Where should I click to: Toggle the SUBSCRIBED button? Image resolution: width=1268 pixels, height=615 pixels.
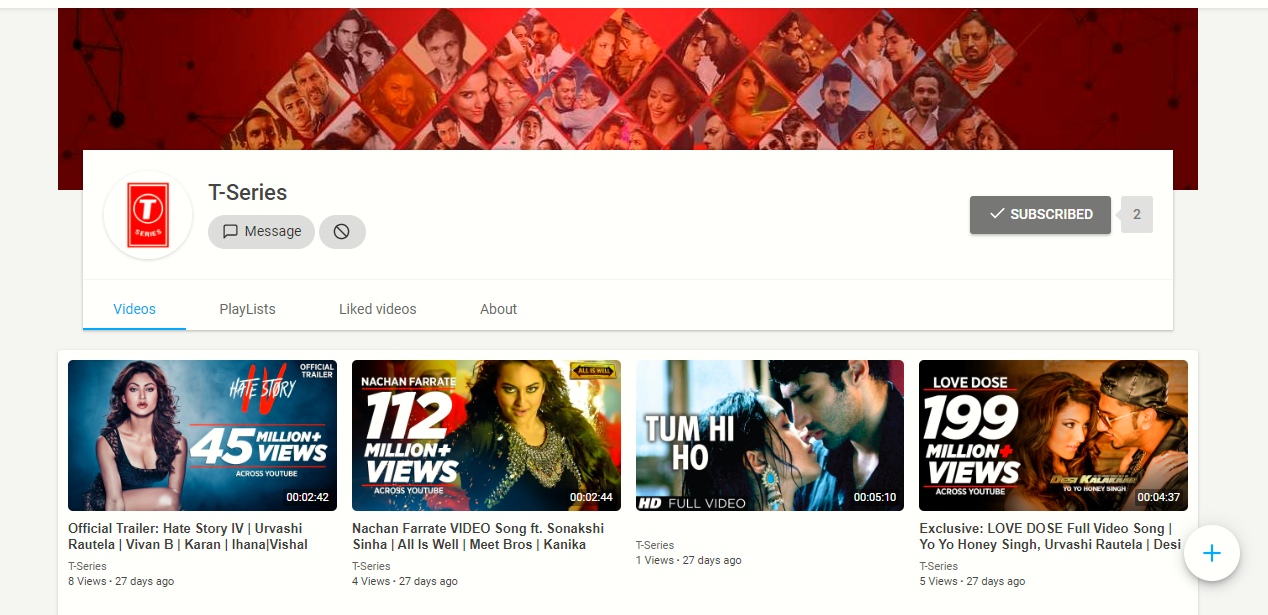click(1040, 215)
